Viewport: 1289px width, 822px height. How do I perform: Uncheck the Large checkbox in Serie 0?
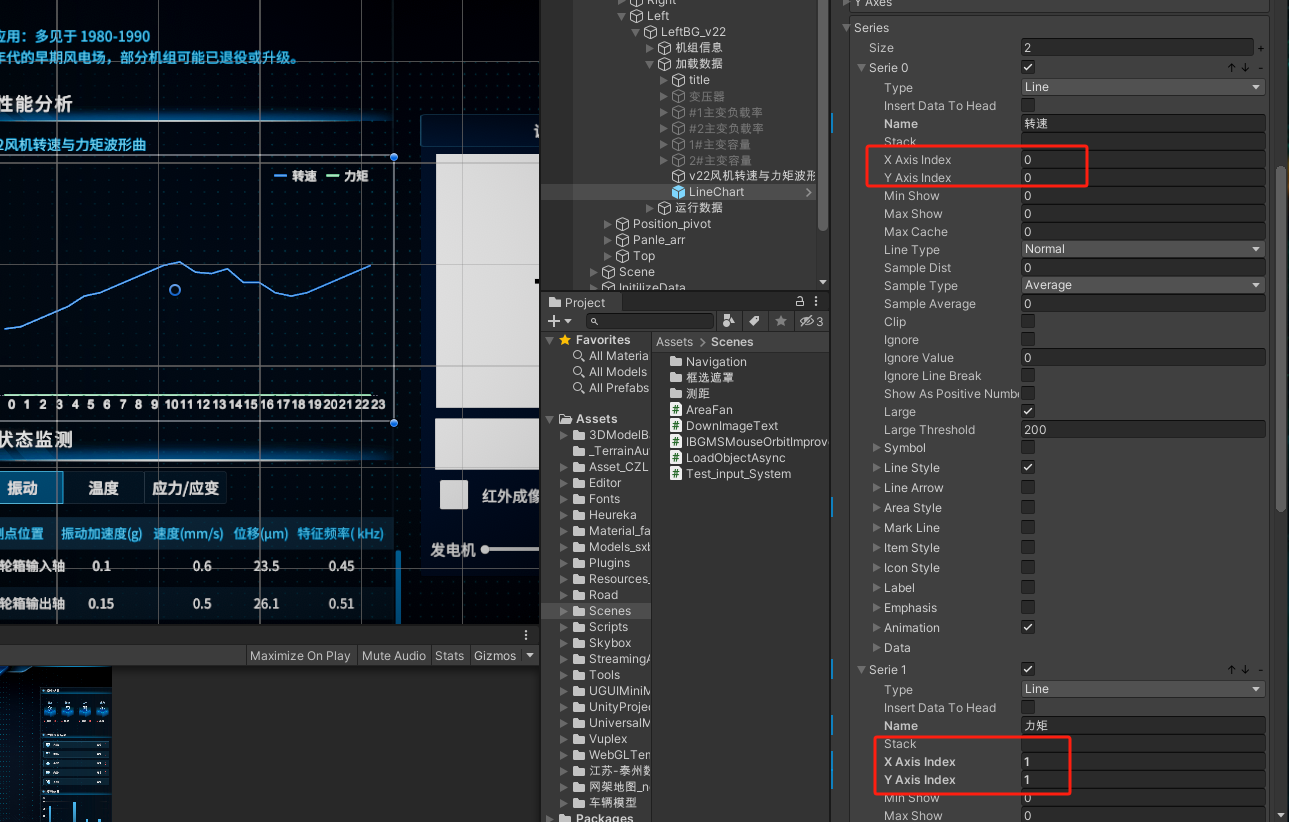[1027, 410]
